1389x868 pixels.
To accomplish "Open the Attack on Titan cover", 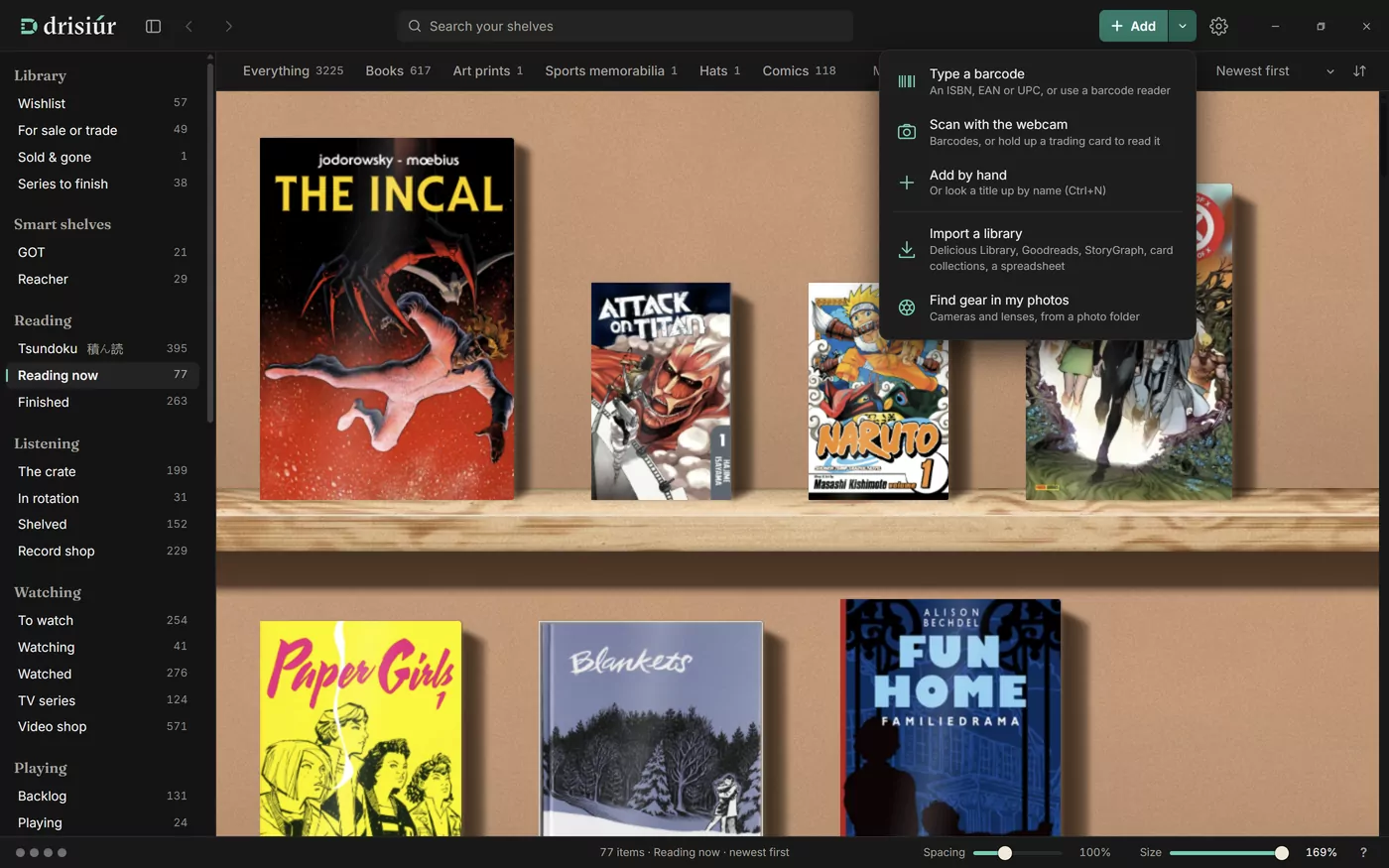I will [x=661, y=391].
